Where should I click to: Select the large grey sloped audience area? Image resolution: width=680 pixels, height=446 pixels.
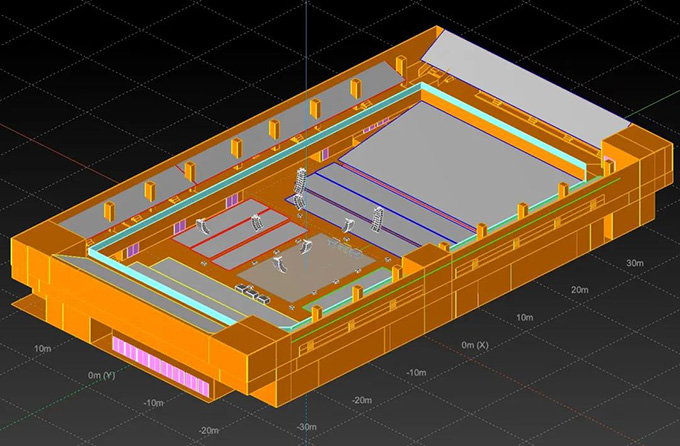point(460,165)
